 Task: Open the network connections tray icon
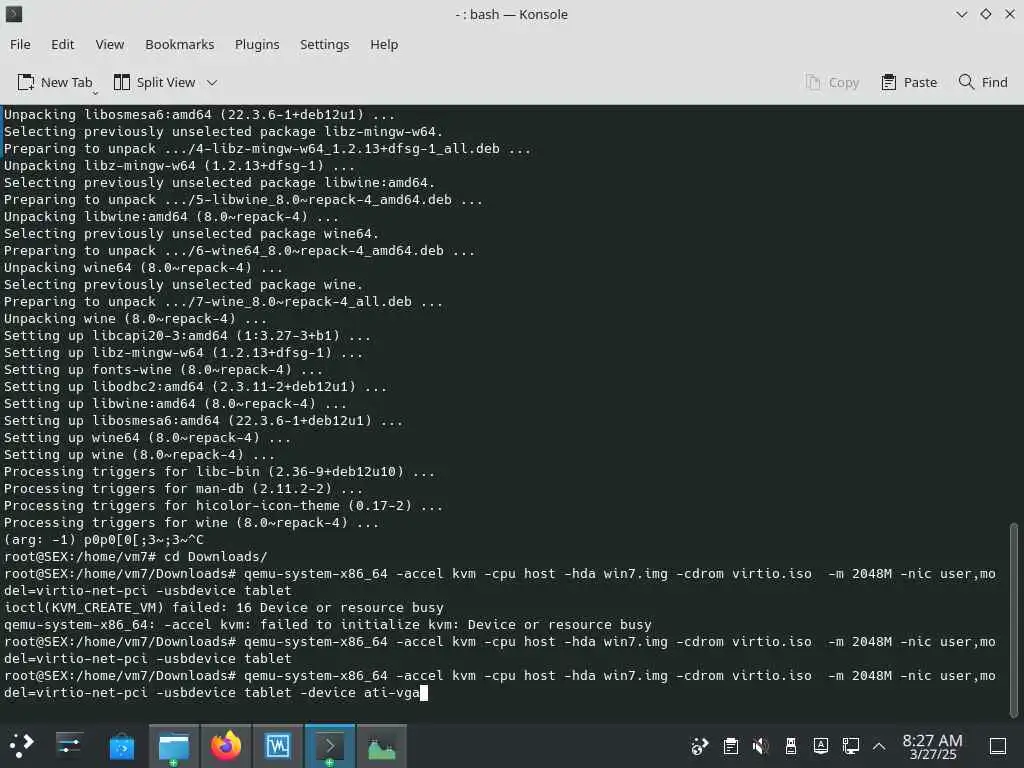851,746
